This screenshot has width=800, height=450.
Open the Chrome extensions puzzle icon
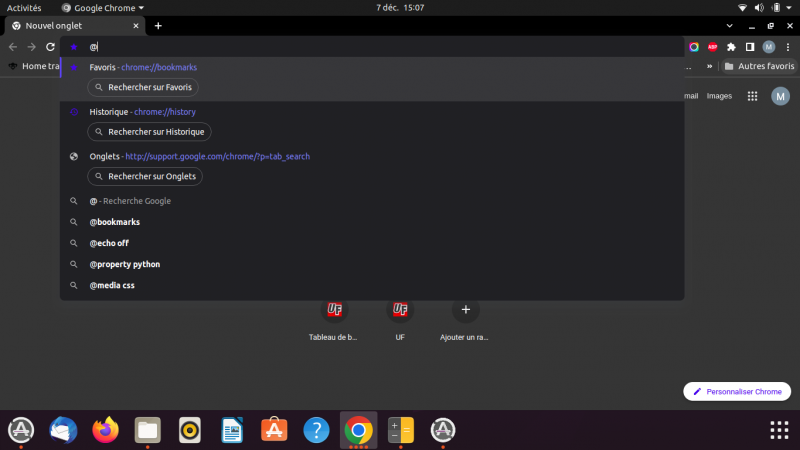point(731,47)
